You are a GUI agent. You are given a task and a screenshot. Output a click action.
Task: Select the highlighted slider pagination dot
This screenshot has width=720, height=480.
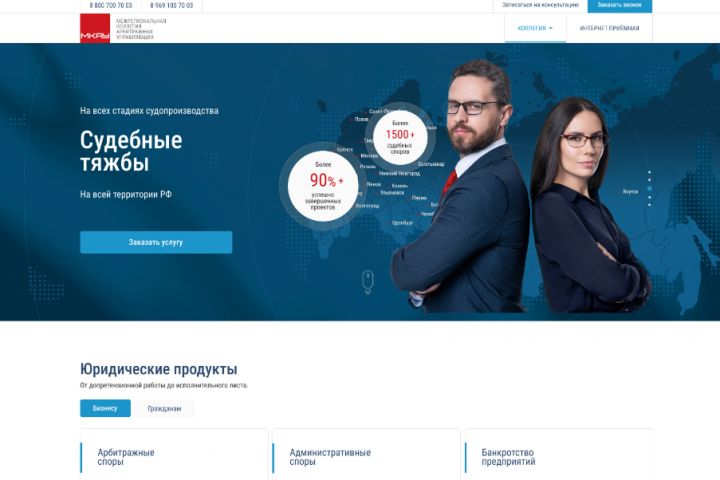(649, 189)
